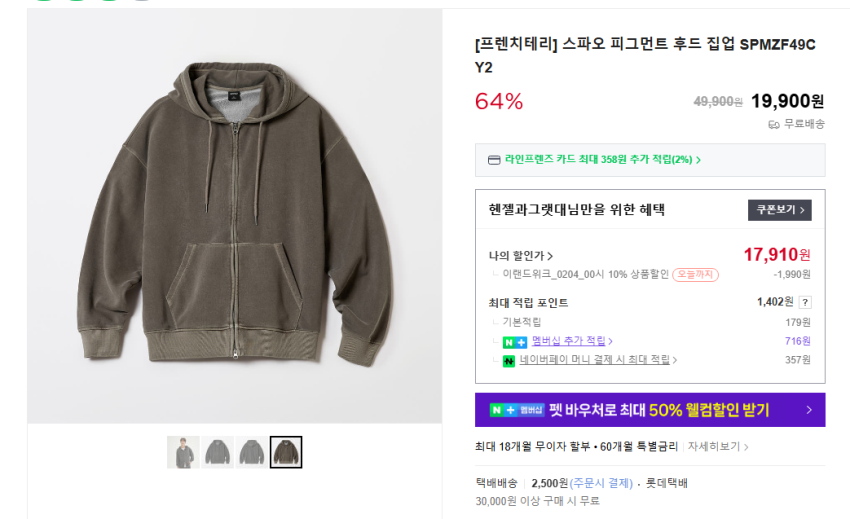Select the model-wearing-hoodie thumbnail
The image size is (850, 519).
(x=183, y=453)
